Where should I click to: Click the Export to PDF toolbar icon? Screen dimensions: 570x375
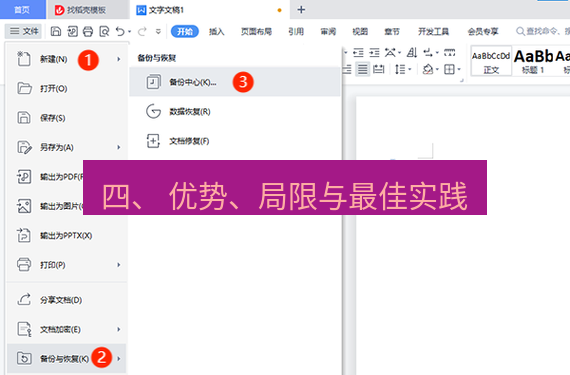click(x=72, y=32)
